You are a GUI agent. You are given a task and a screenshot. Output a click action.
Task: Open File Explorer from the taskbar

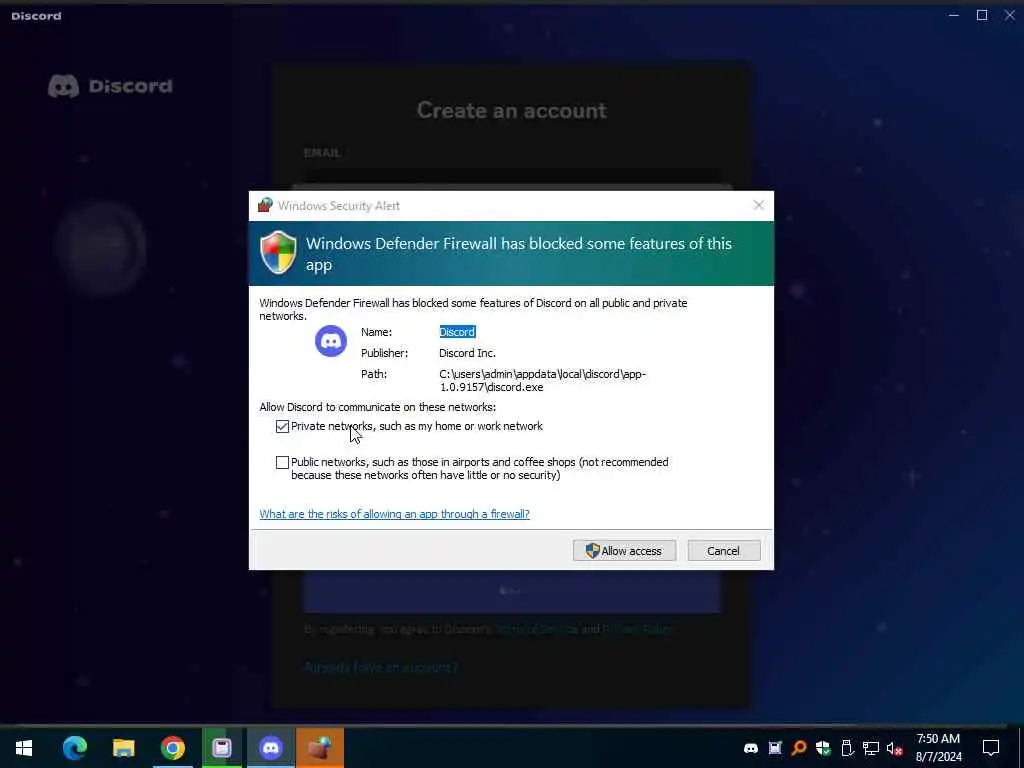[123, 748]
